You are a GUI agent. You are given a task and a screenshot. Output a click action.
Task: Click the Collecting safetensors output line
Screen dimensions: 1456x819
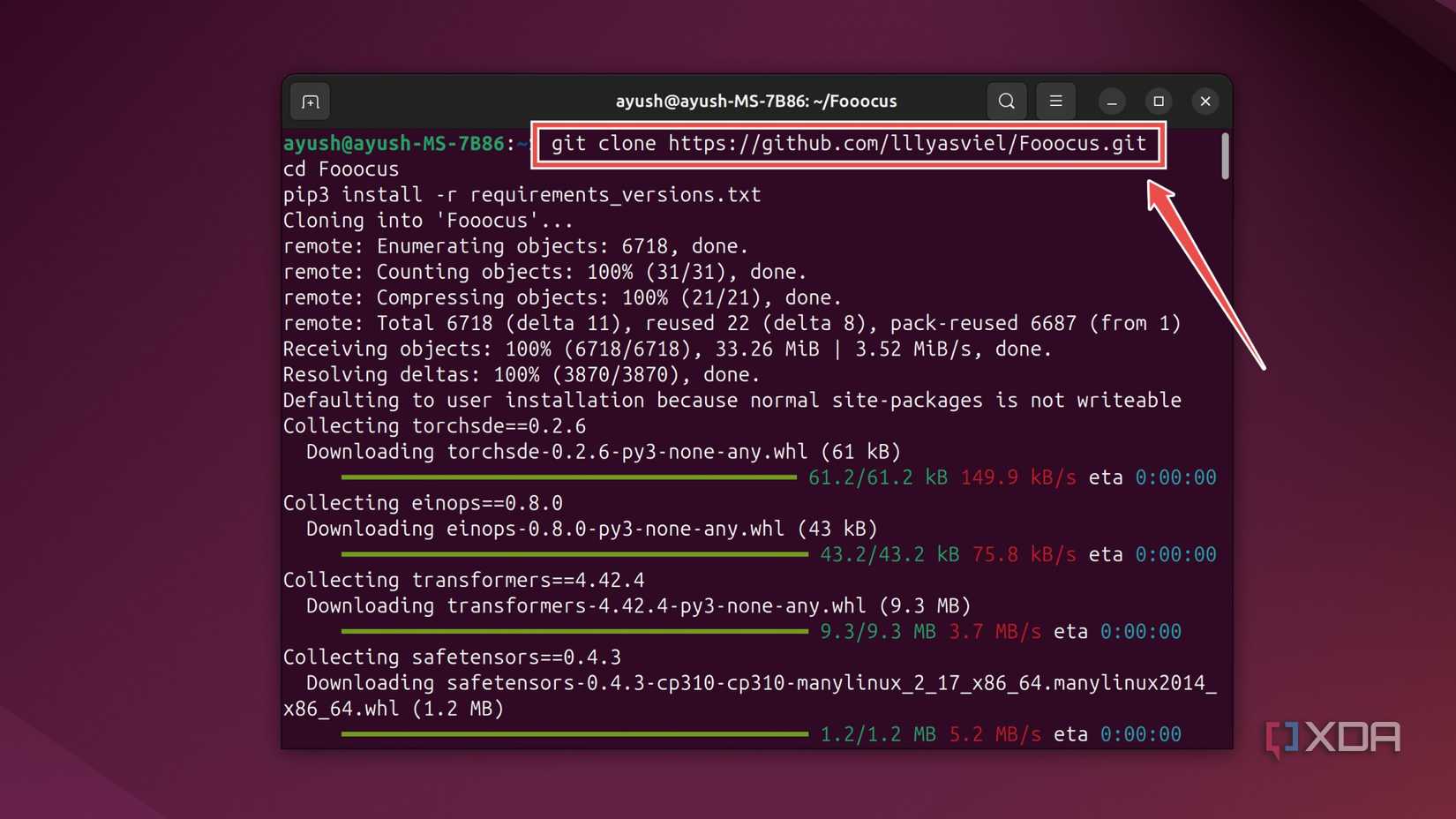point(451,657)
